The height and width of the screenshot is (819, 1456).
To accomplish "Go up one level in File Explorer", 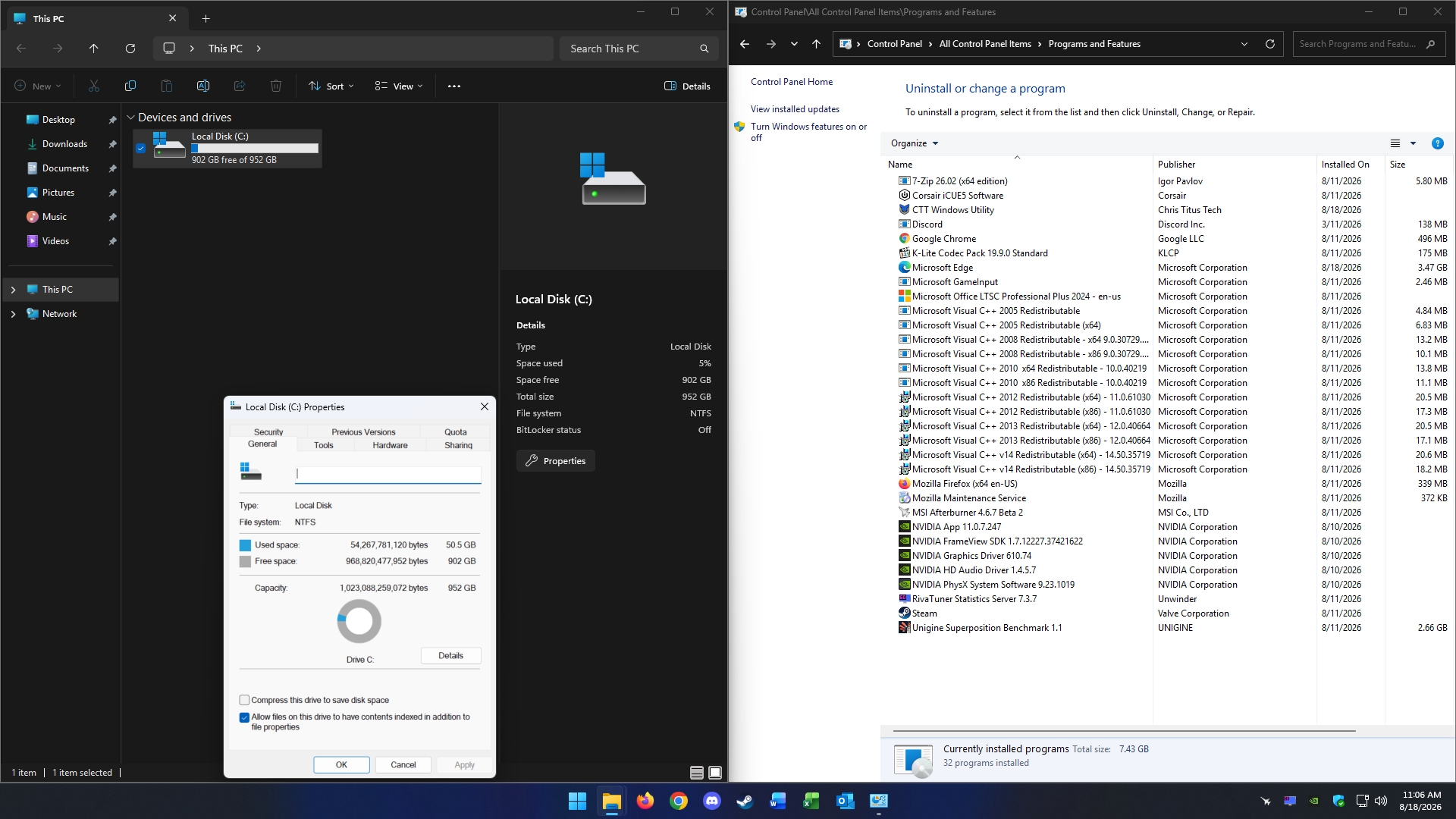I will 94,49.
